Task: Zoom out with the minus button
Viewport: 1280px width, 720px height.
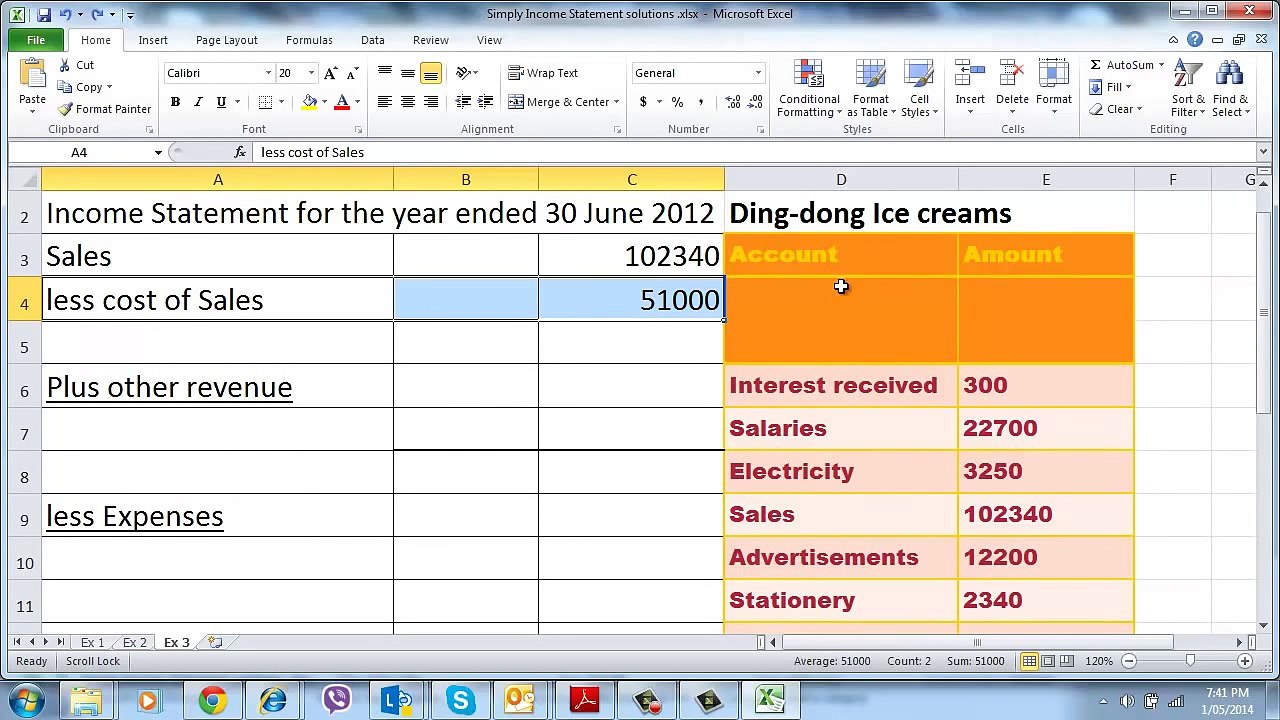Action: [1129, 661]
